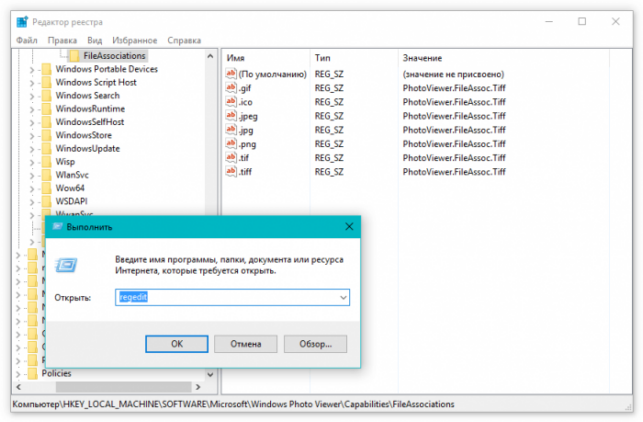Image resolution: width=643 pixels, height=422 pixels.
Task: Select the WlanSvc tree label
Action: (72, 175)
